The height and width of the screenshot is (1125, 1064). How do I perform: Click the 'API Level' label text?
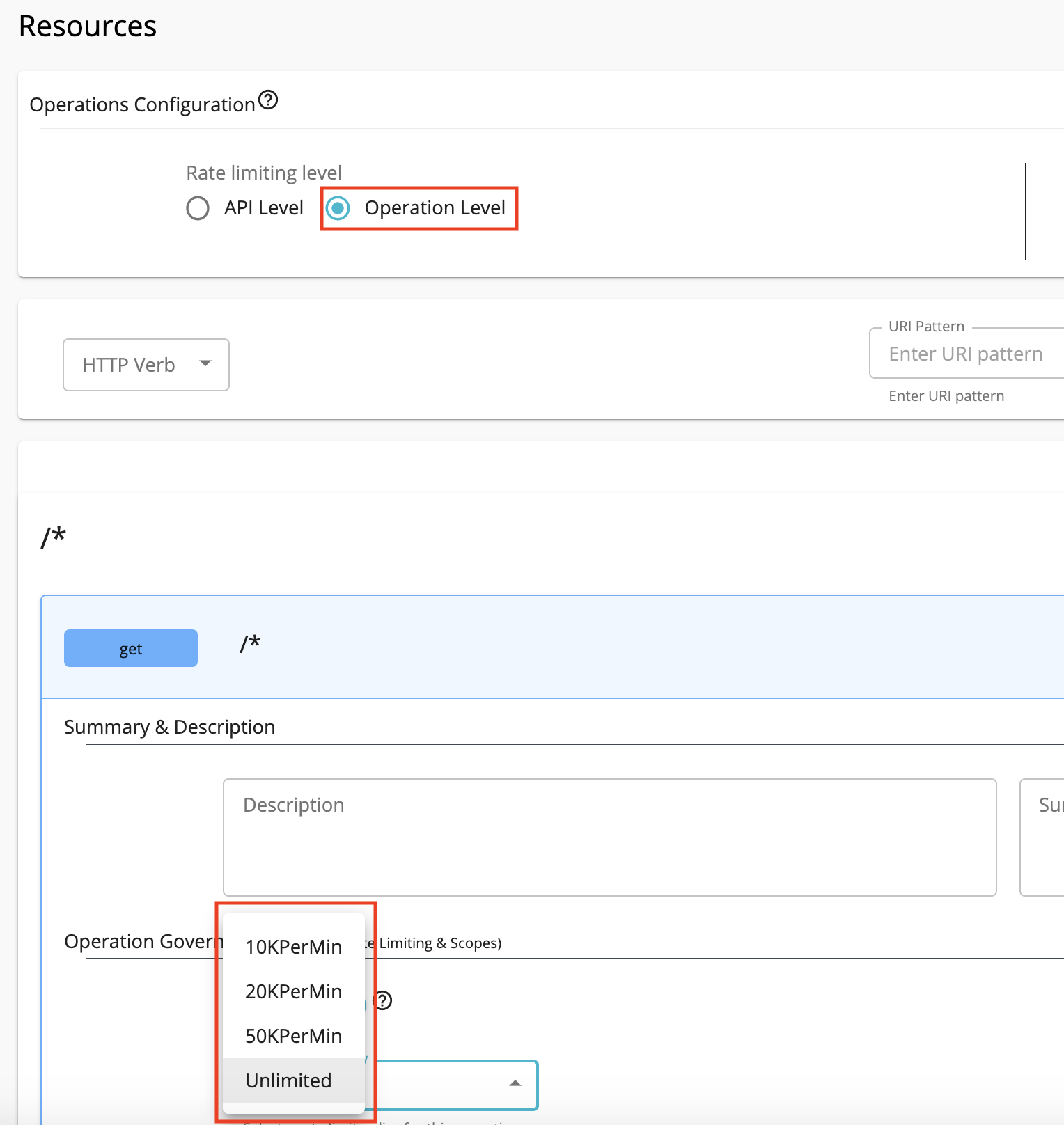(263, 208)
